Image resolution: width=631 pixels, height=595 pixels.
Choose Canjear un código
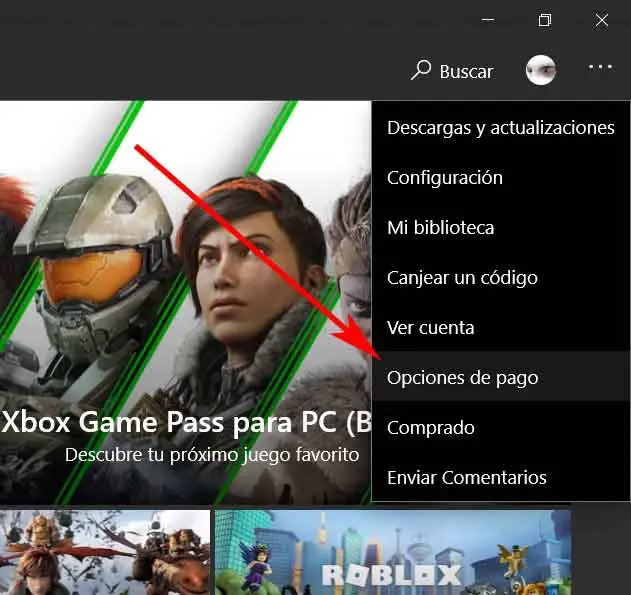click(x=501, y=278)
